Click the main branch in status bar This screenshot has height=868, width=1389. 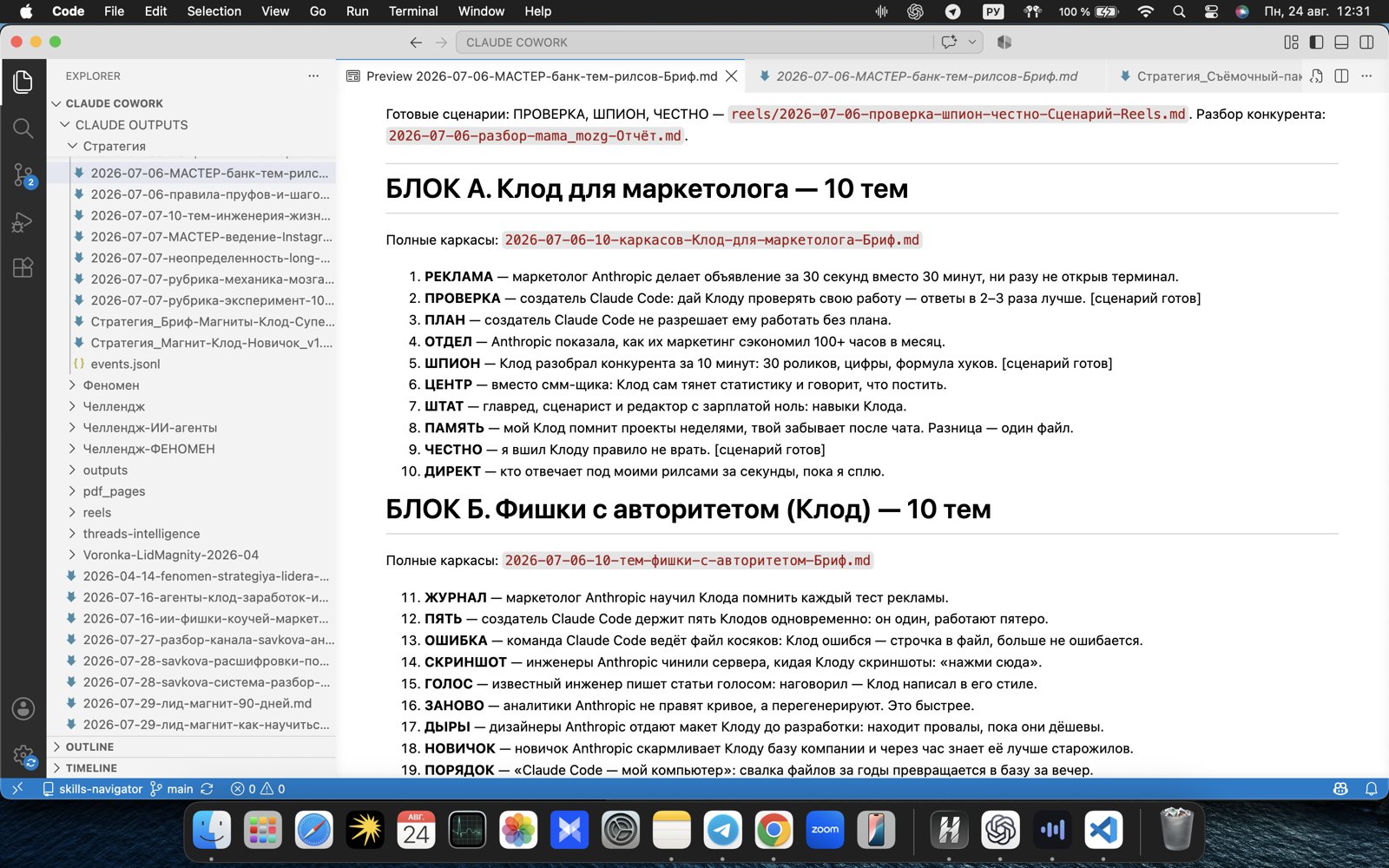(x=172, y=789)
